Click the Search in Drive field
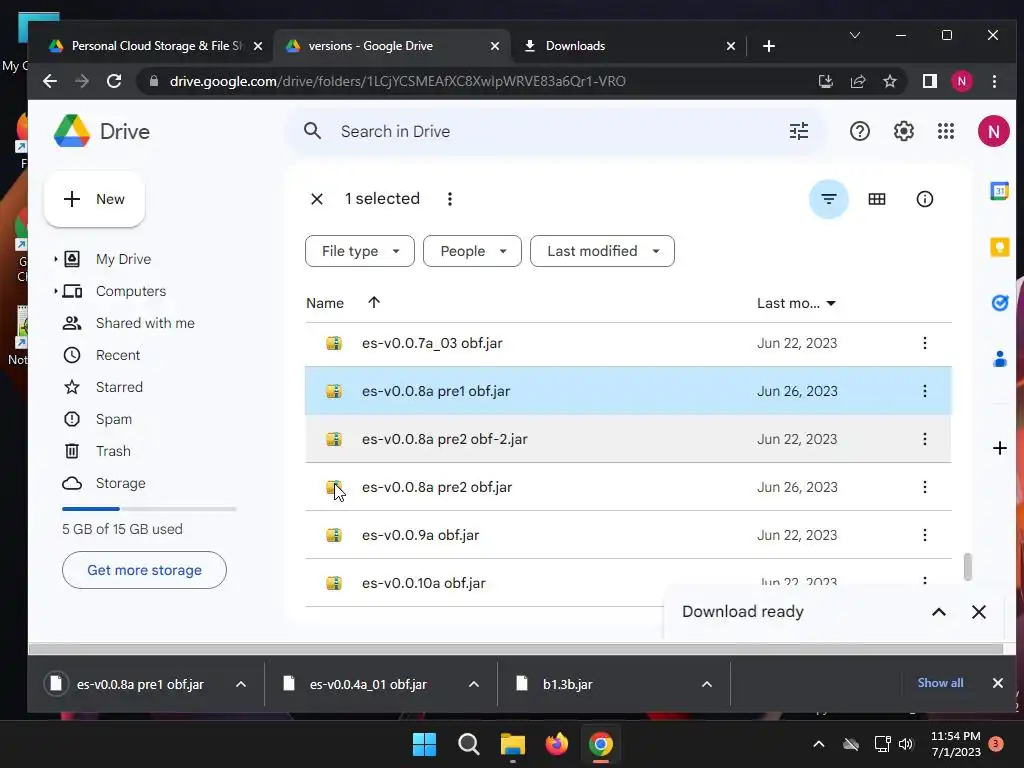 pos(555,131)
